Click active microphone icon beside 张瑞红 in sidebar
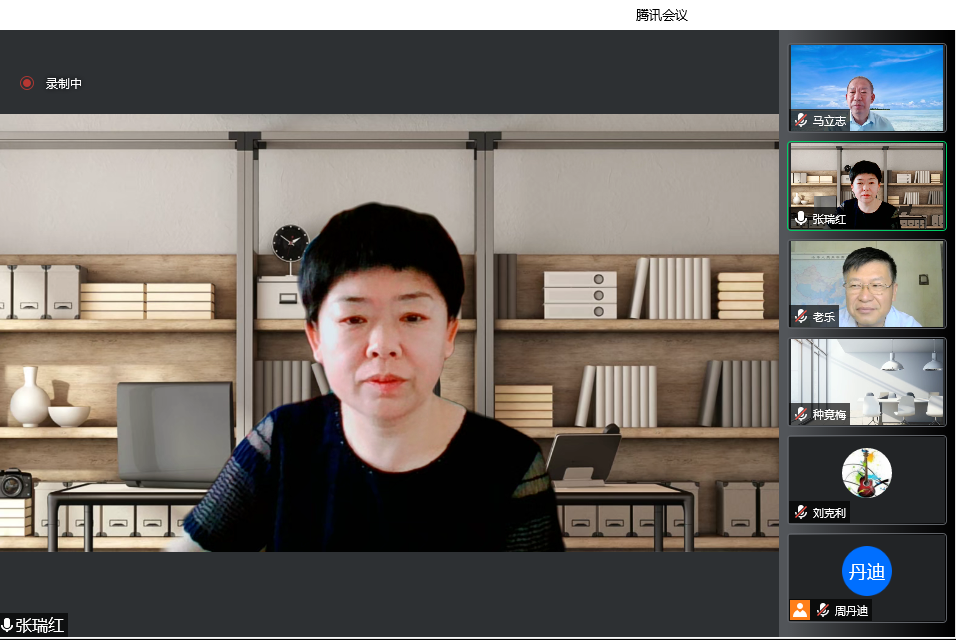The height and width of the screenshot is (640, 956). point(801,218)
